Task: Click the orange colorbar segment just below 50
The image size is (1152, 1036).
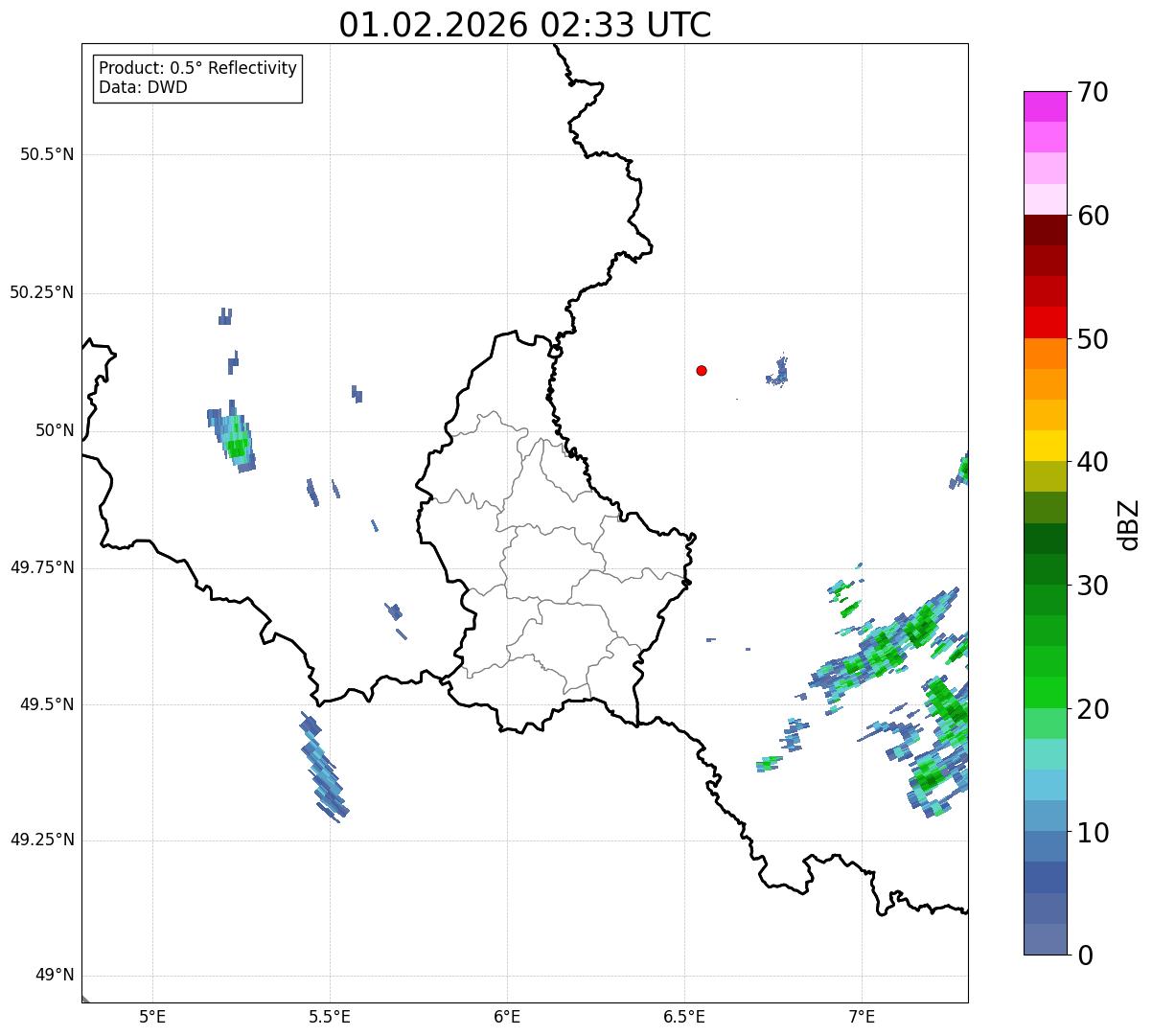Action: pos(1045,354)
